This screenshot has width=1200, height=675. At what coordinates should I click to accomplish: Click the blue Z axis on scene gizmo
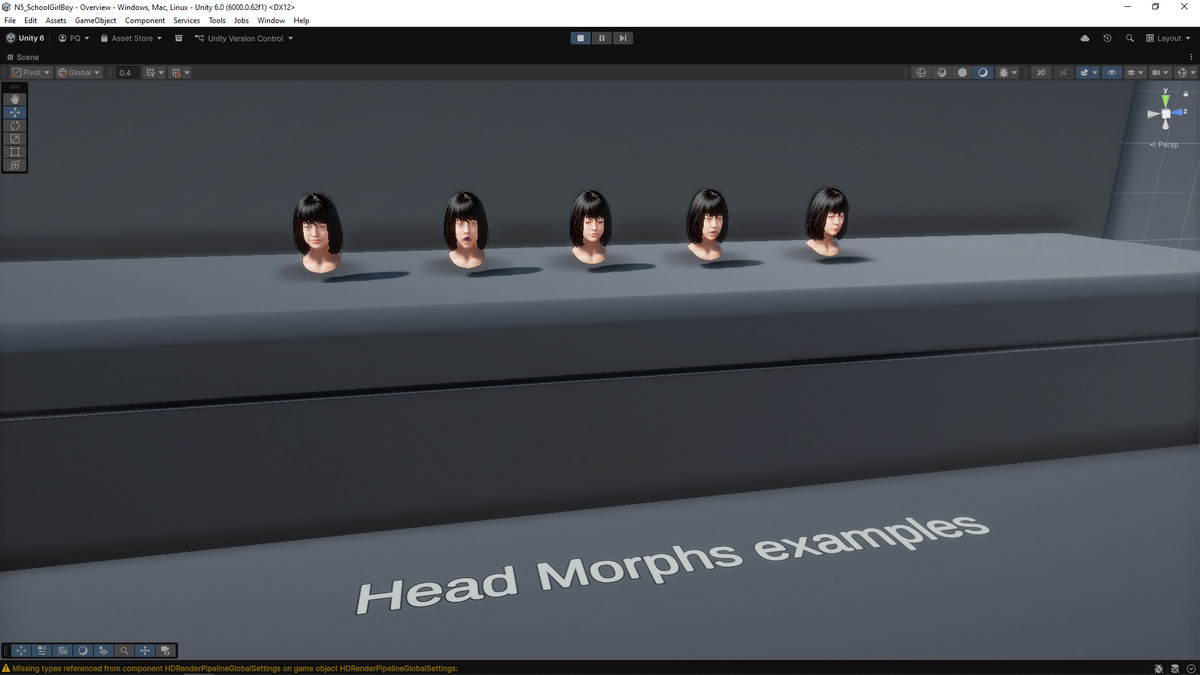point(1179,113)
